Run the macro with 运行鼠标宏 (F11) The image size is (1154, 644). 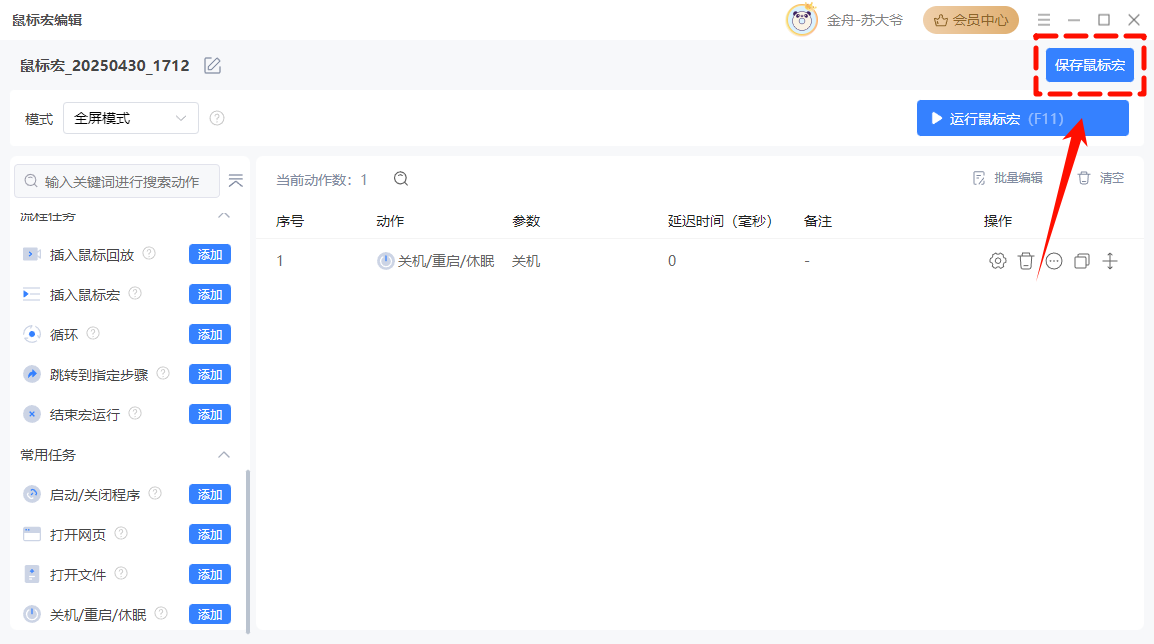[x=1022, y=118]
